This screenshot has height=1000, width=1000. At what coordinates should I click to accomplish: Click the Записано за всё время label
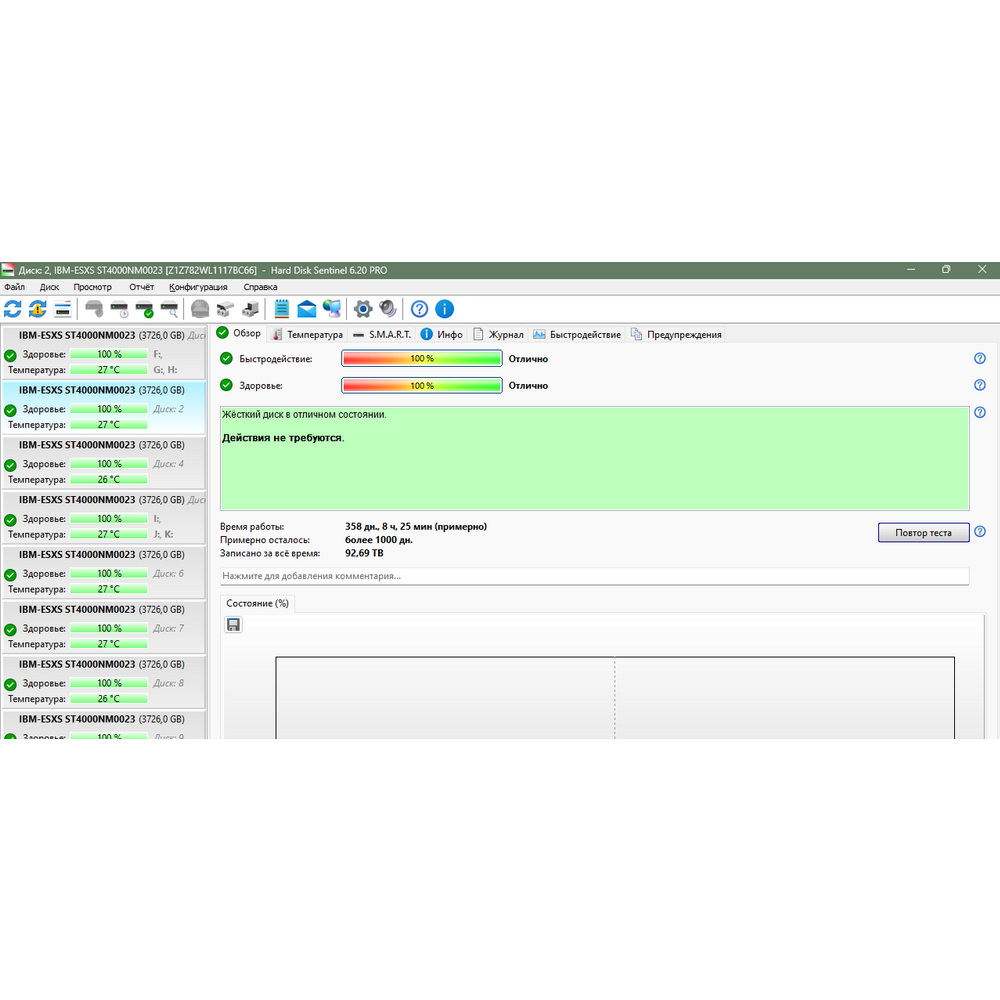270,554
